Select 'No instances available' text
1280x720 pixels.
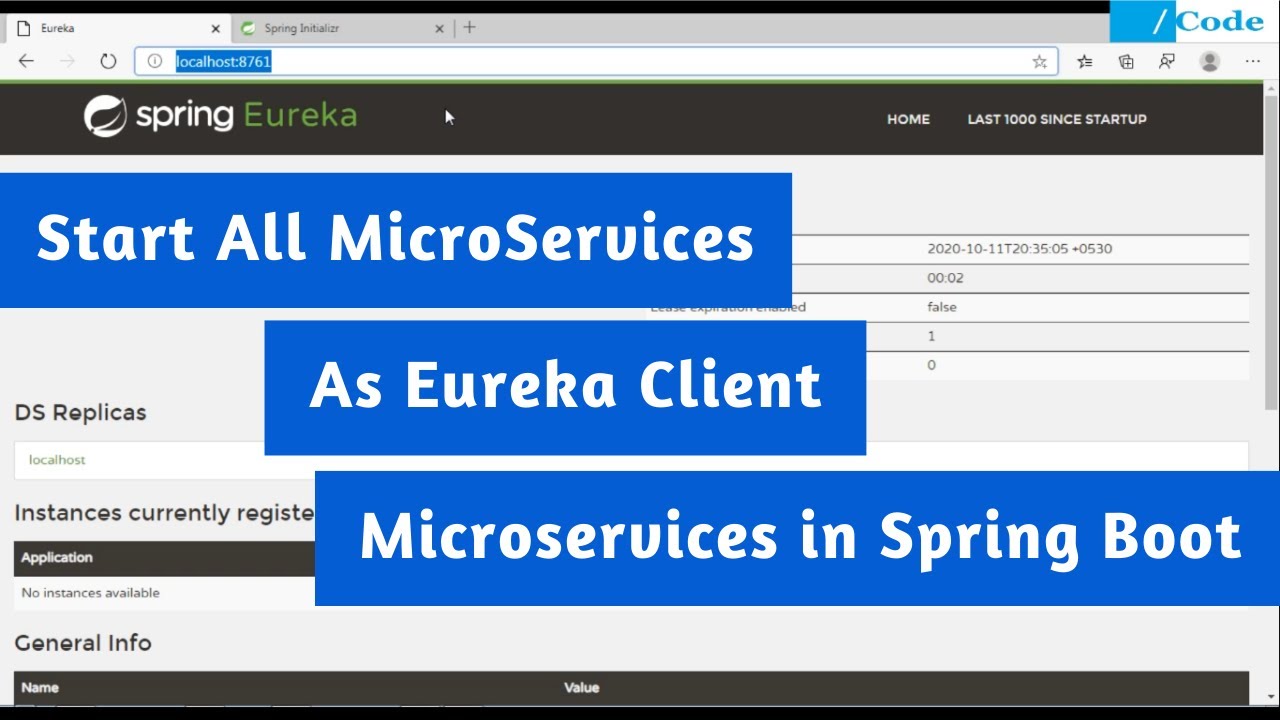(x=90, y=593)
